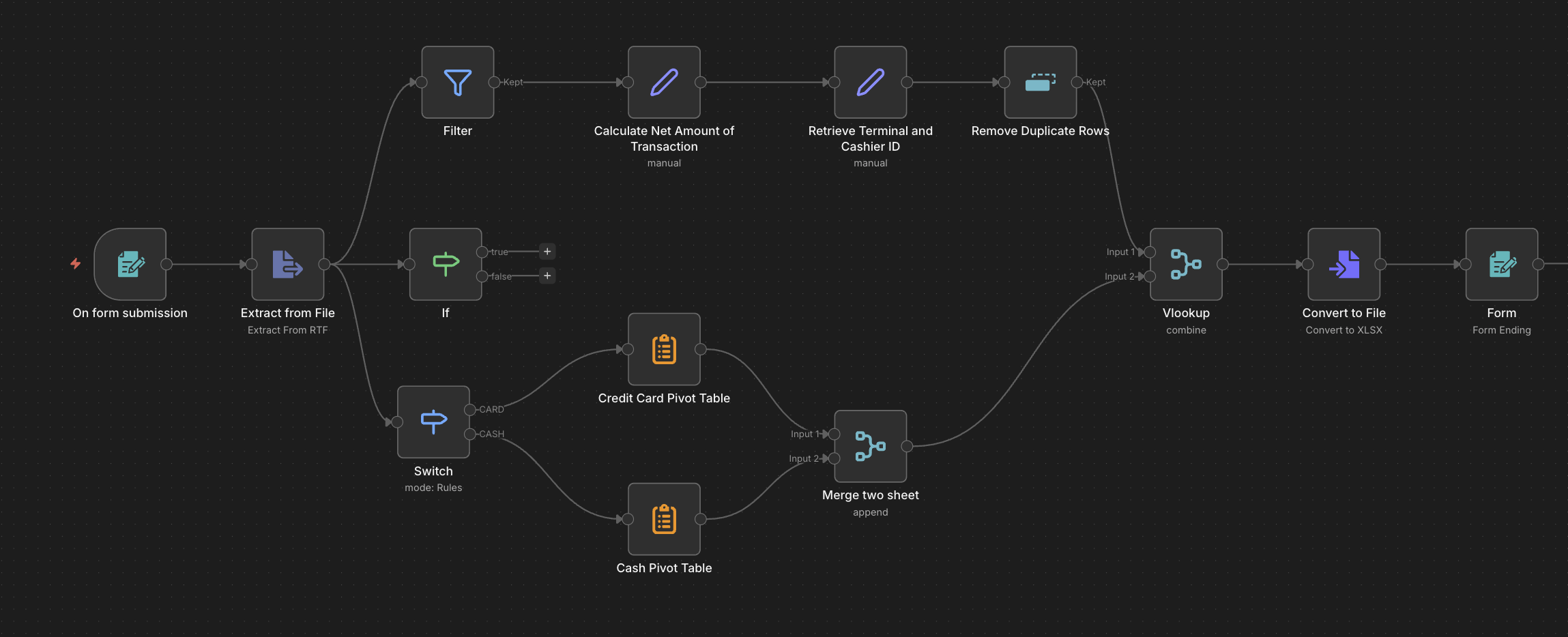Select the On form submission trigger node
Viewport: 1568px width, 637px height.
point(130,264)
